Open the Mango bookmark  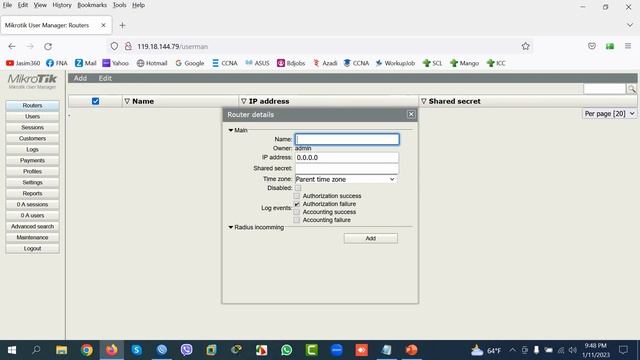click(464, 63)
